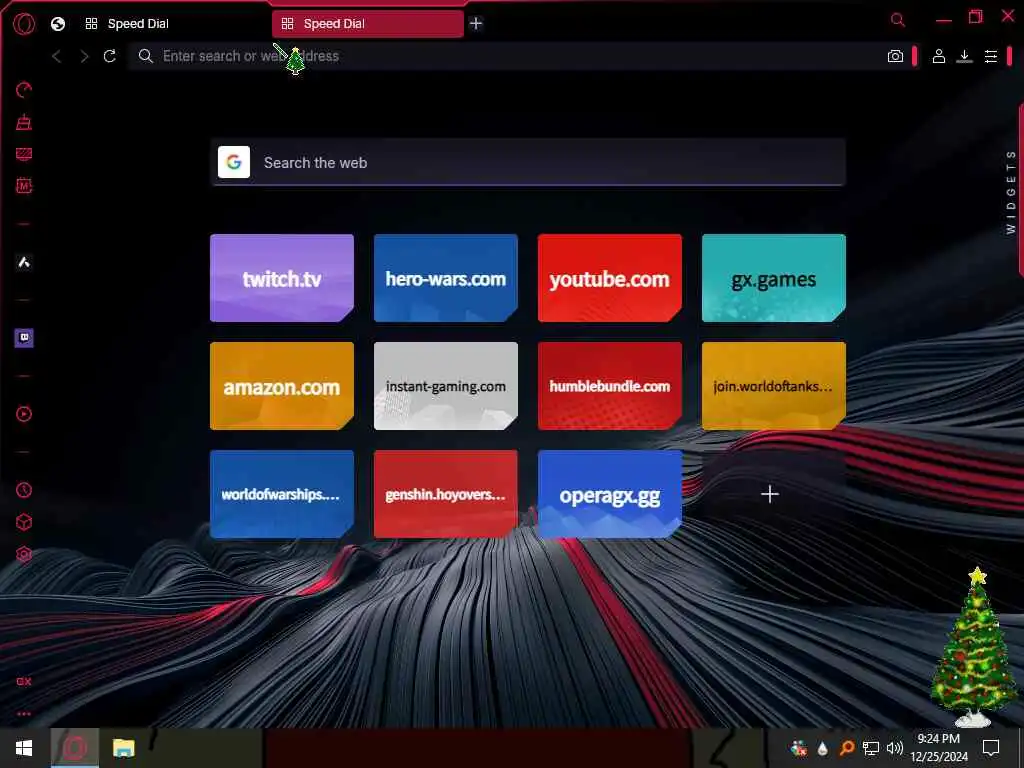Image resolution: width=1024 pixels, height=768 pixels.
Task: Open the worldofwarships speed dial tile
Action: (281, 494)
